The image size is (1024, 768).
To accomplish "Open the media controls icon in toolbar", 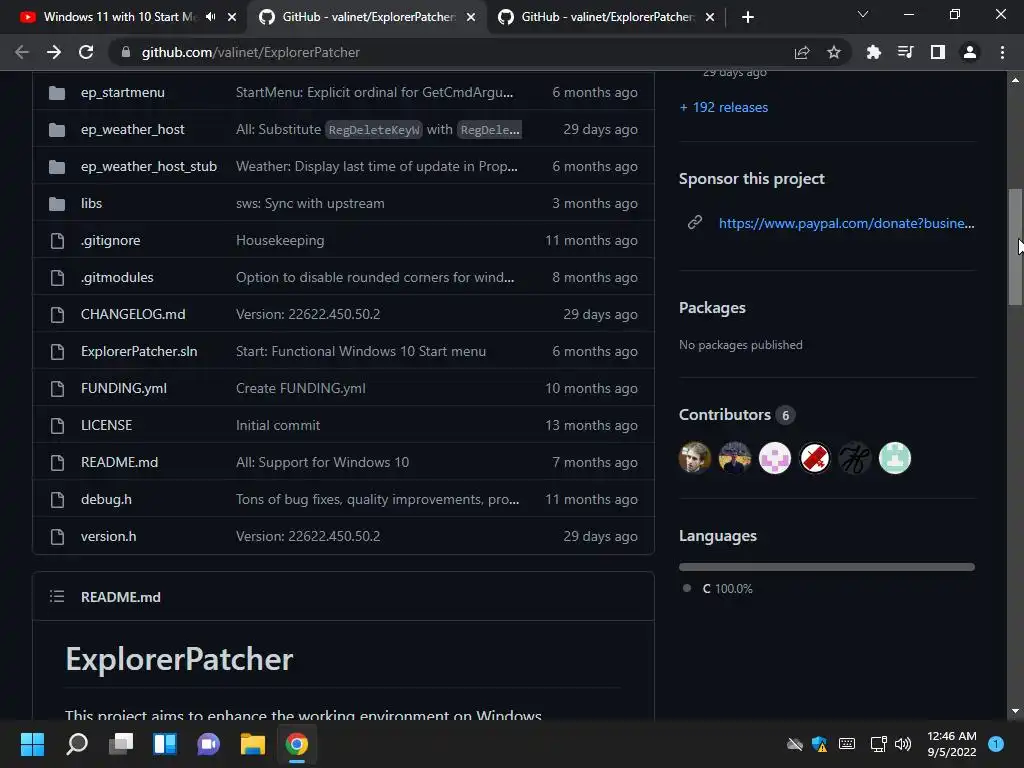I will [x=905, y=52].
